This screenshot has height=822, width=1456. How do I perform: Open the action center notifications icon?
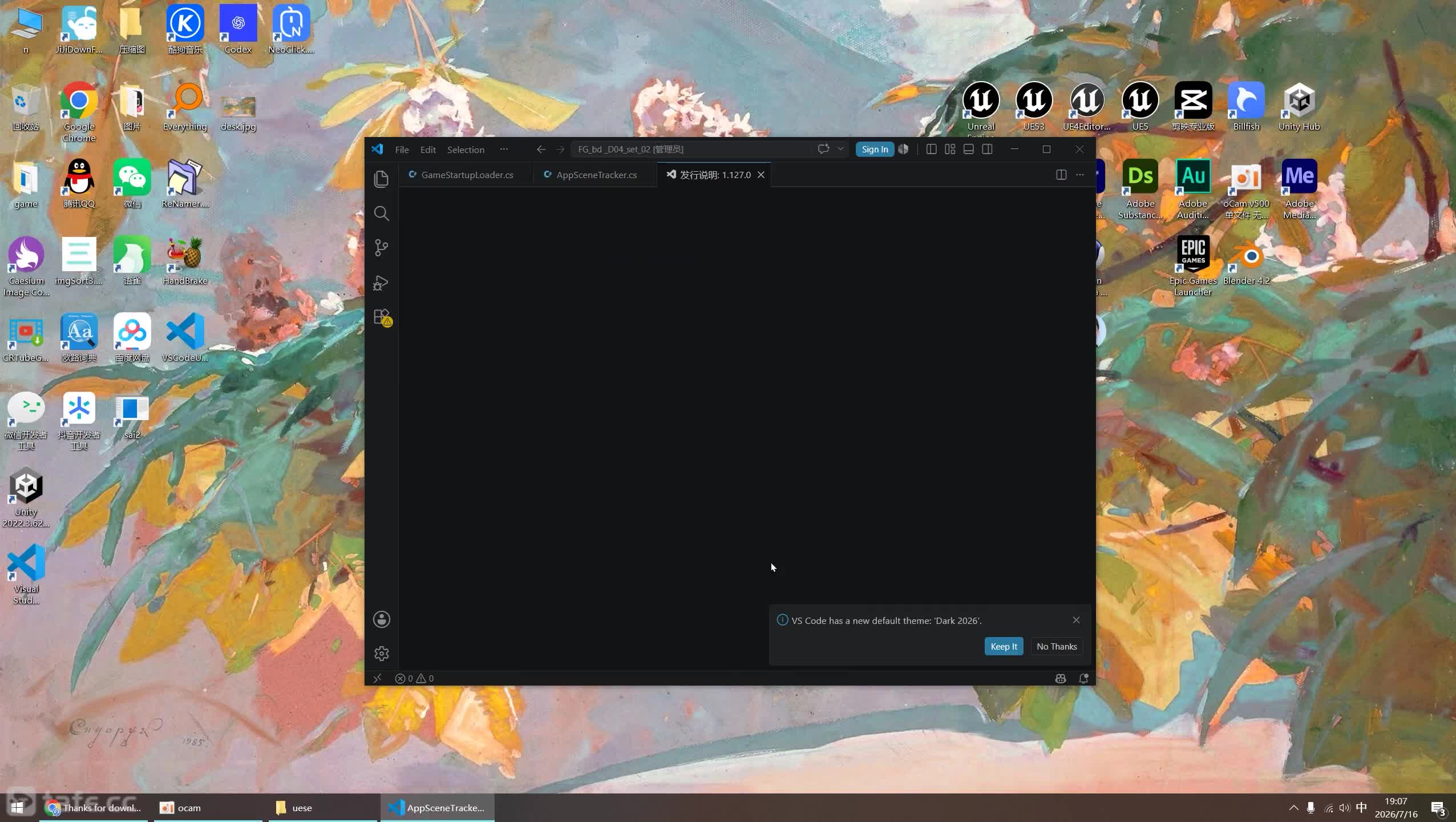click(x=1438, y=808)
